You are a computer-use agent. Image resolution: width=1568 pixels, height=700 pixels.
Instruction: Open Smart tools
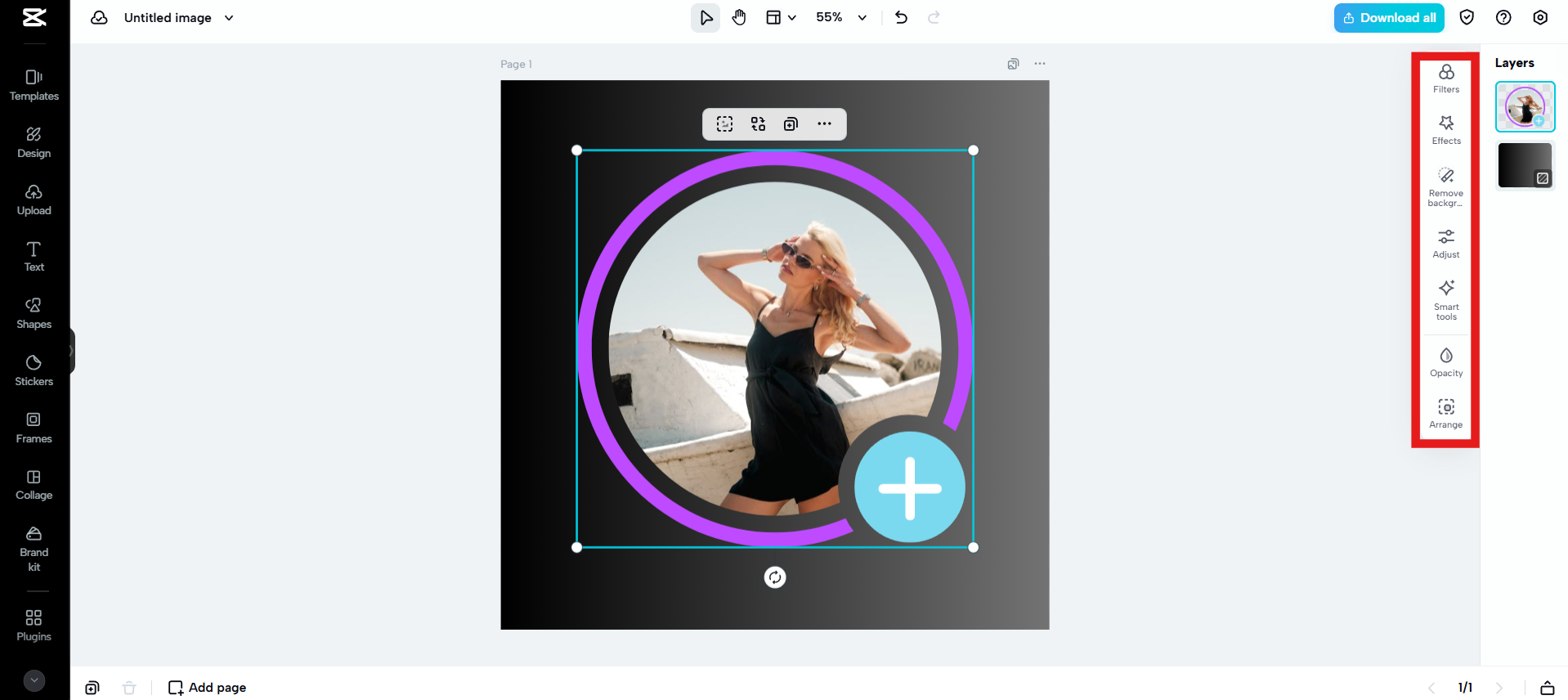pos(1446,300)
